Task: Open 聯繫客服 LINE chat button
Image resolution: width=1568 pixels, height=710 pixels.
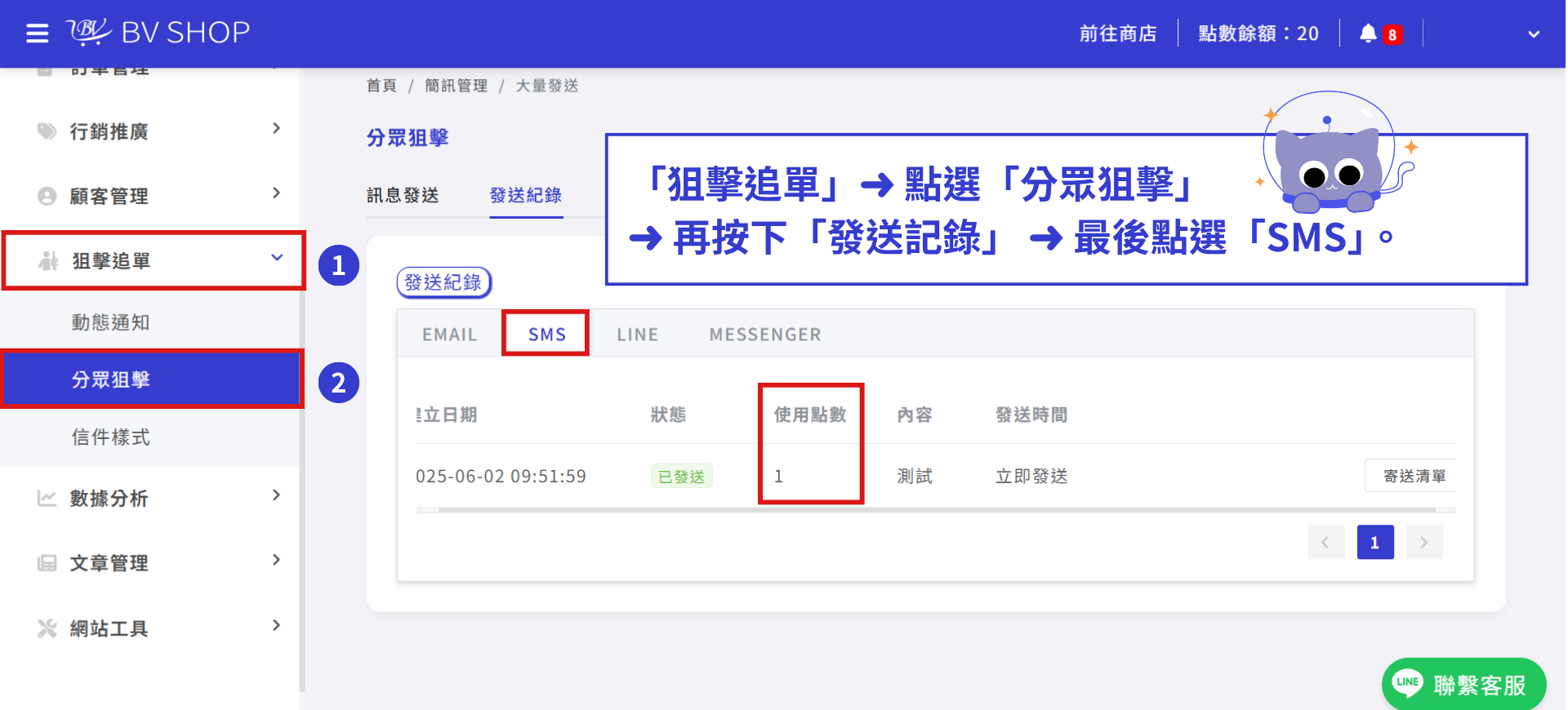Action: pyautogui.click(x=1463, y=684)
